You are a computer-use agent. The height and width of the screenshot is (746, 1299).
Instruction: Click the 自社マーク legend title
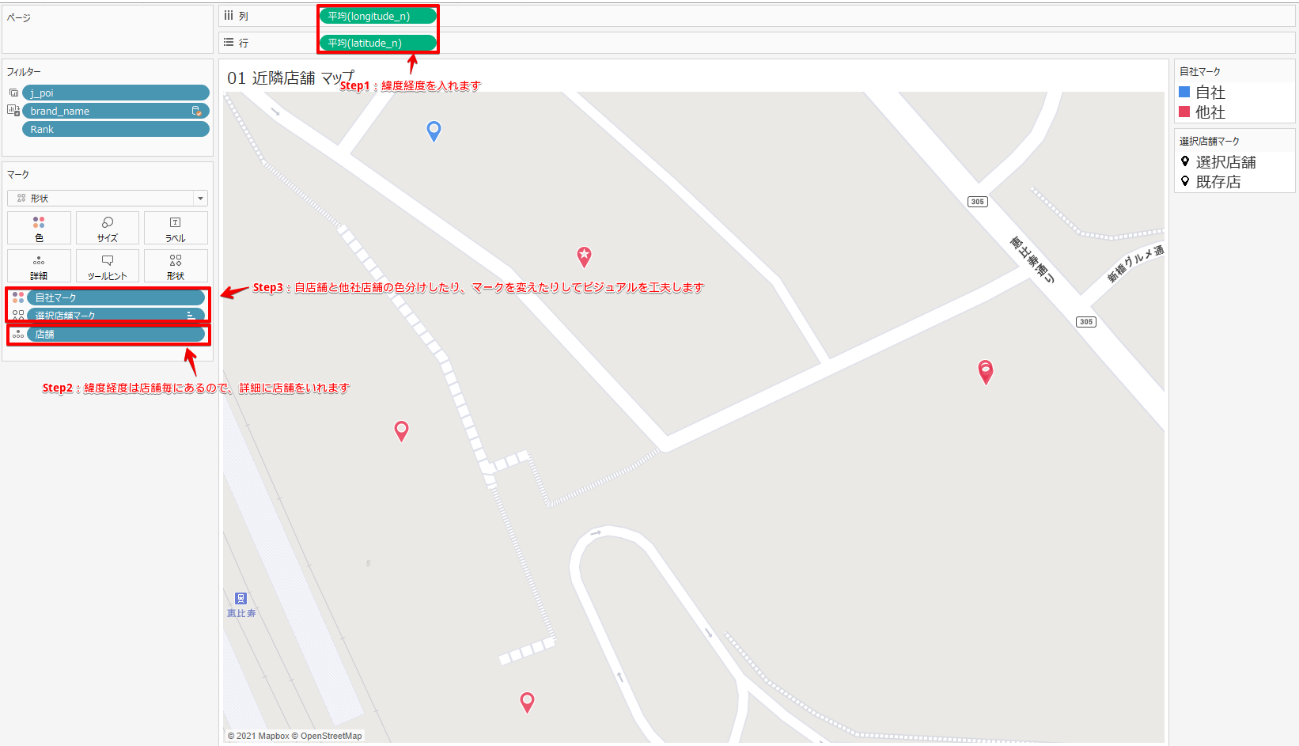[x=1199, y=72]
